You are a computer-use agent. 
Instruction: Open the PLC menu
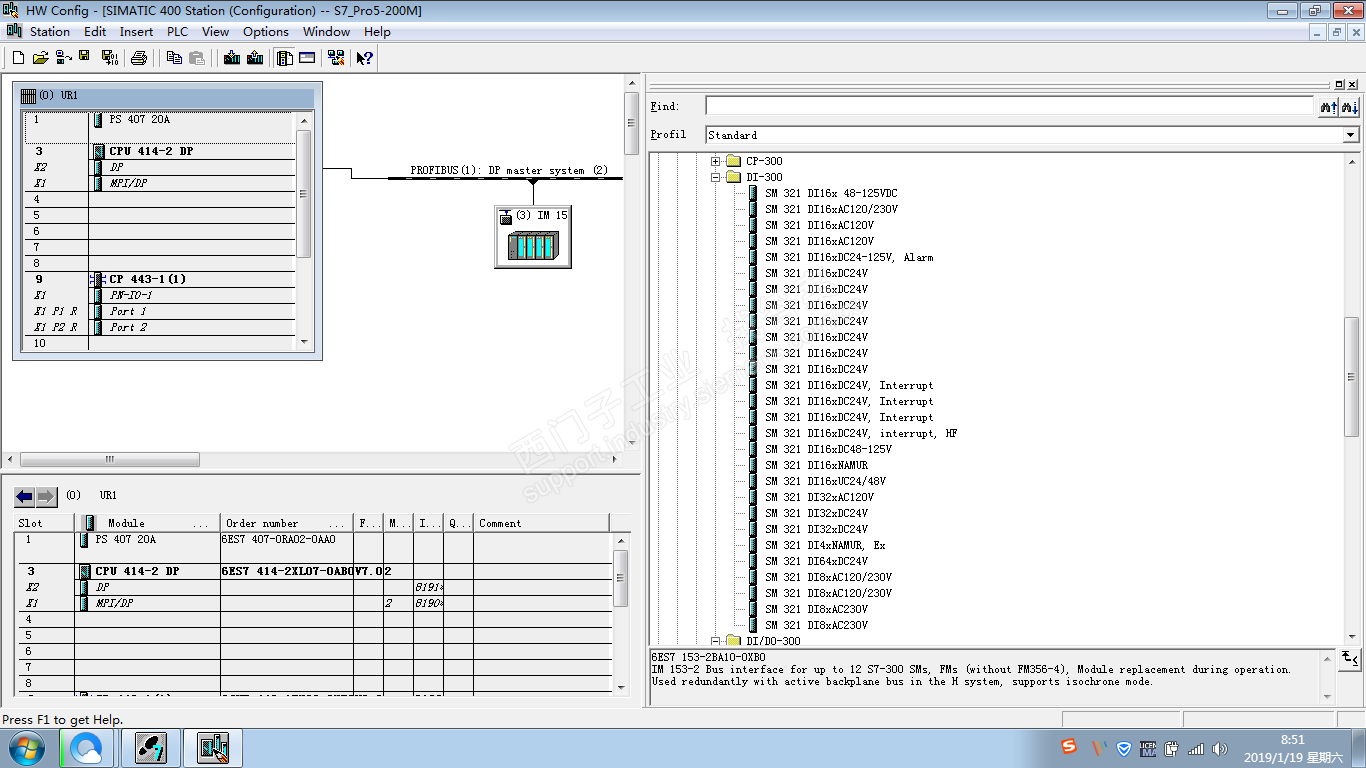pyautogui.click(x=177, y=32)
